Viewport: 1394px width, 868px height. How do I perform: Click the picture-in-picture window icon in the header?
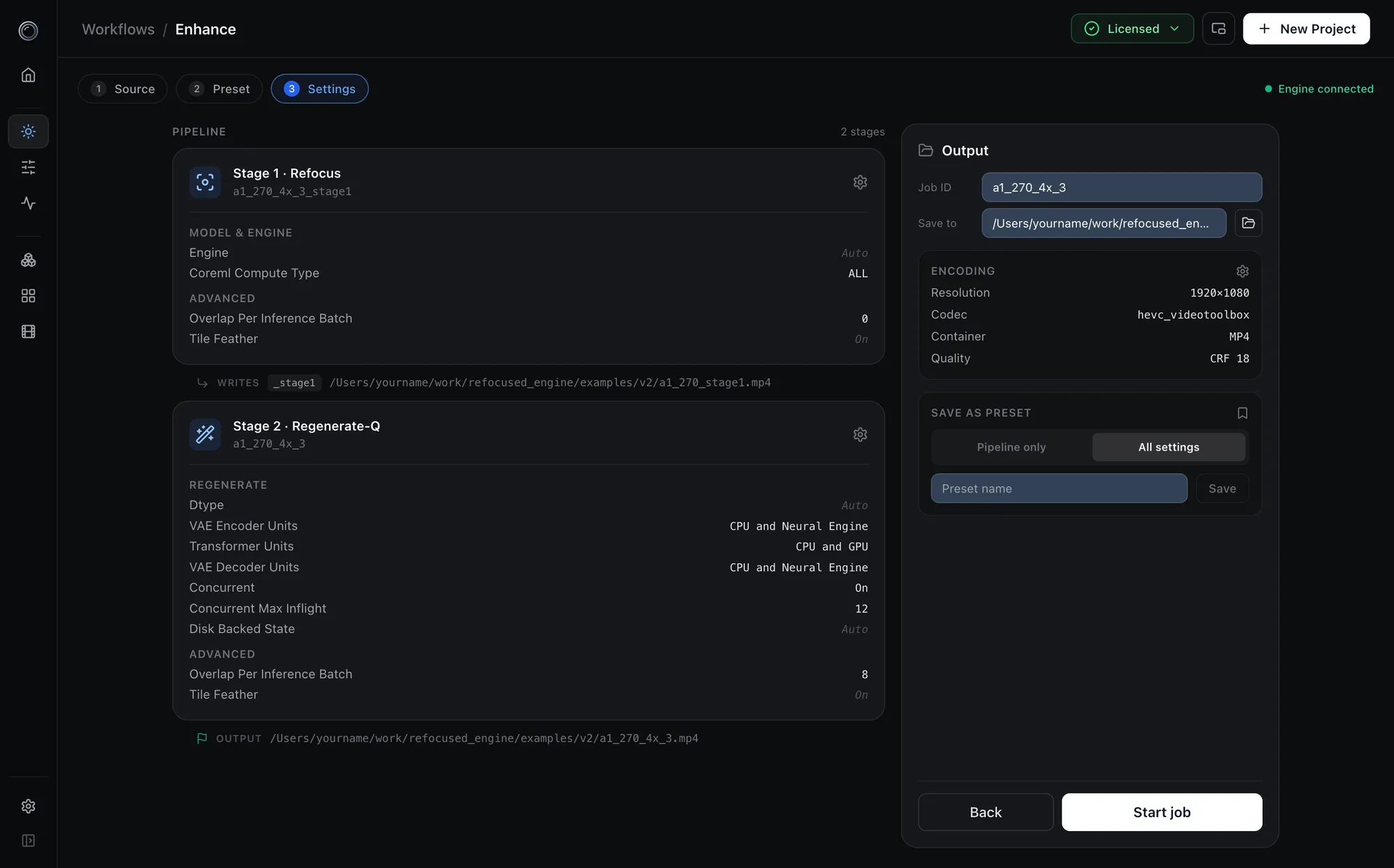[1218, 29]
